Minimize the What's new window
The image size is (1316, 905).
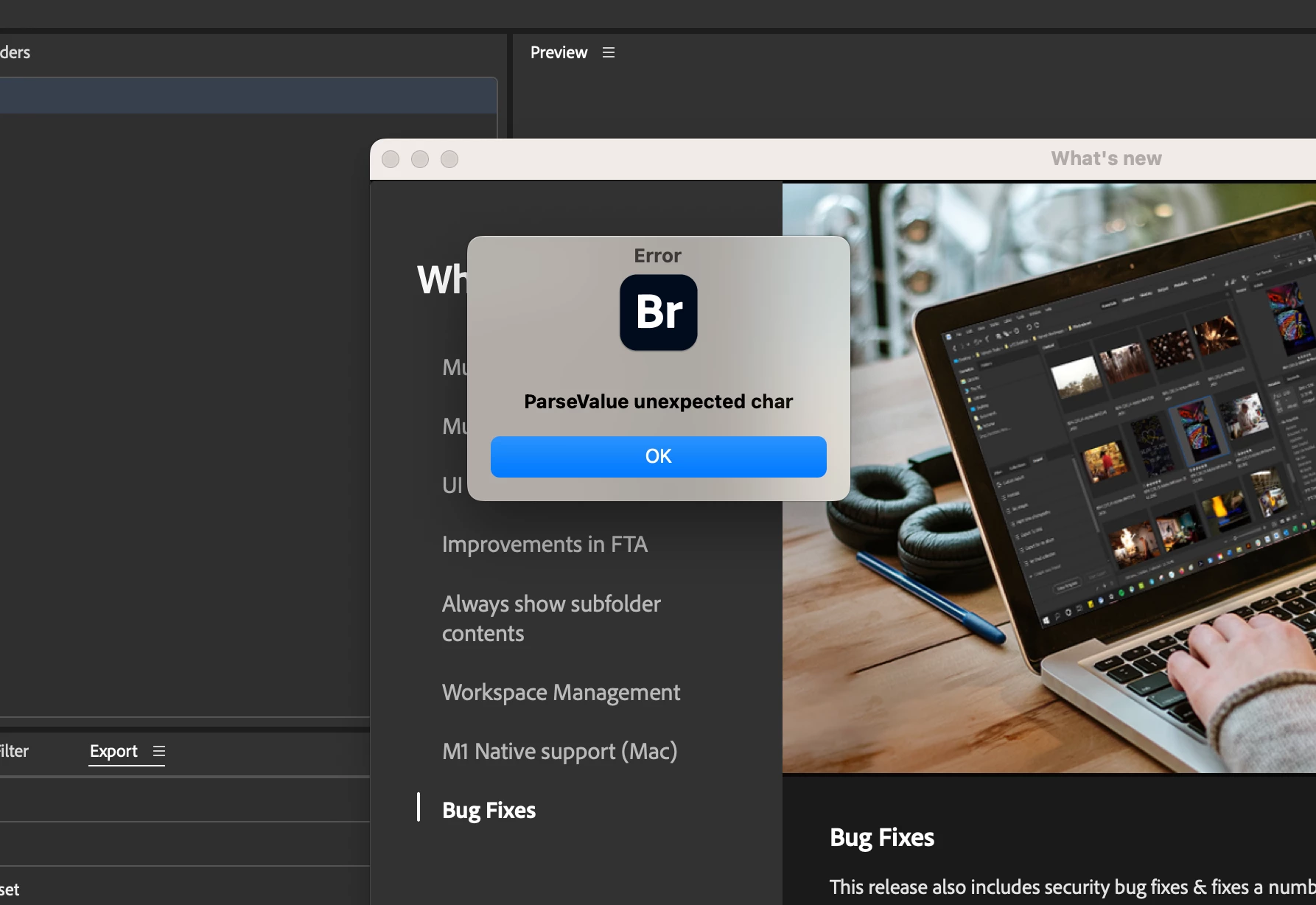[x=420, y=159]
